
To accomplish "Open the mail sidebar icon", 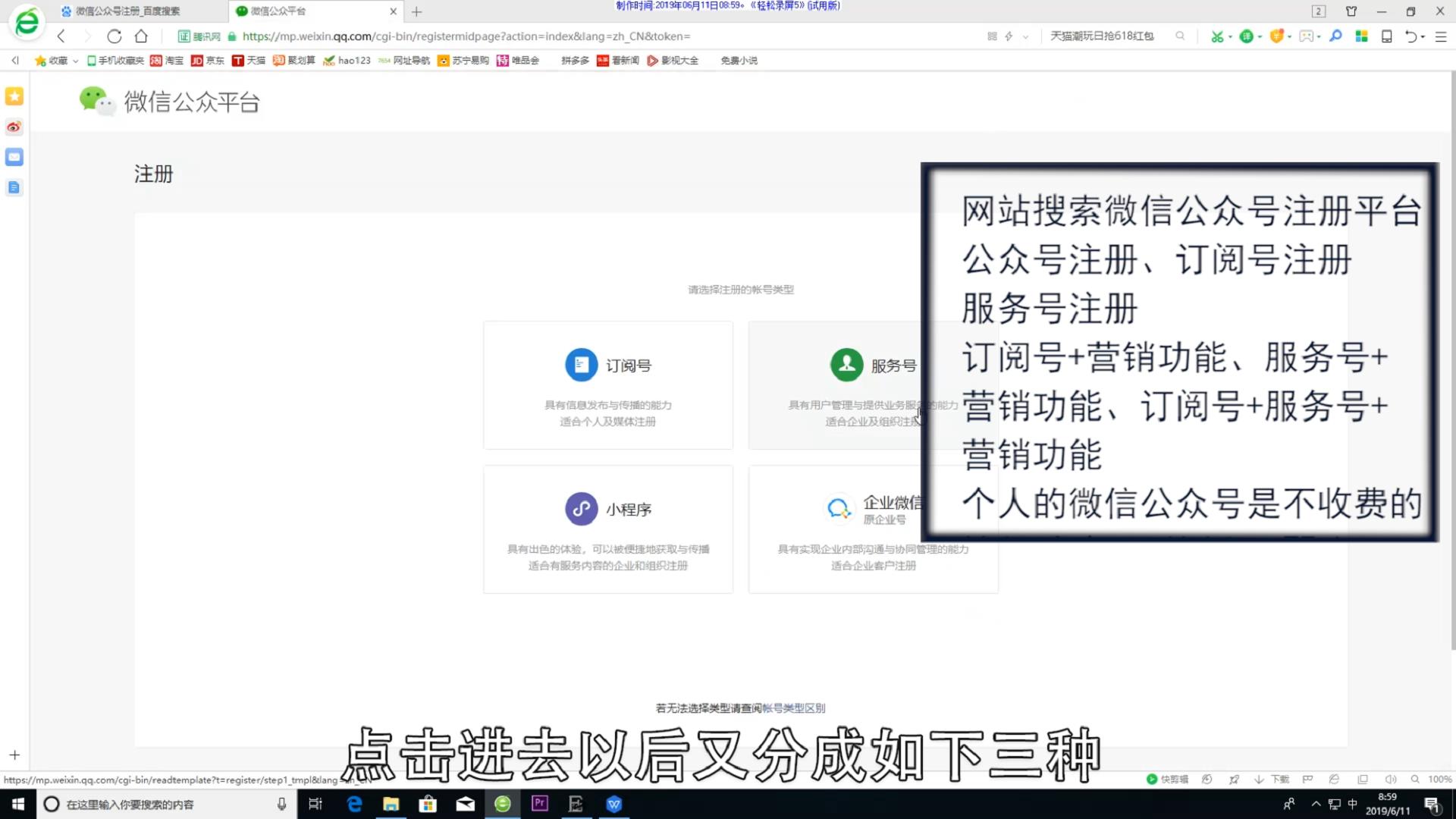I will click(14, 157).
